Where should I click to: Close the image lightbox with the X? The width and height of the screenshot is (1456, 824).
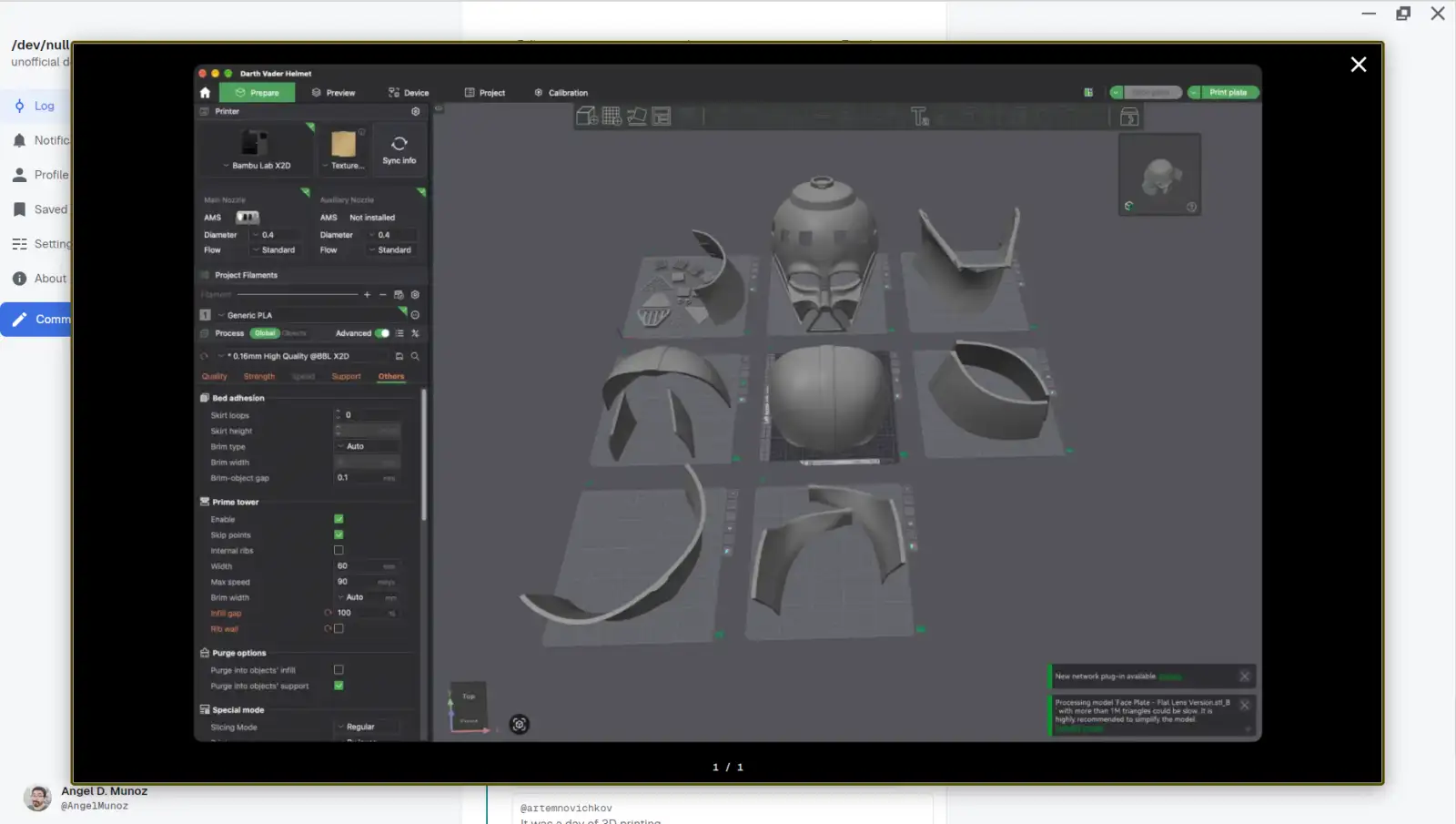(1358, 65)
